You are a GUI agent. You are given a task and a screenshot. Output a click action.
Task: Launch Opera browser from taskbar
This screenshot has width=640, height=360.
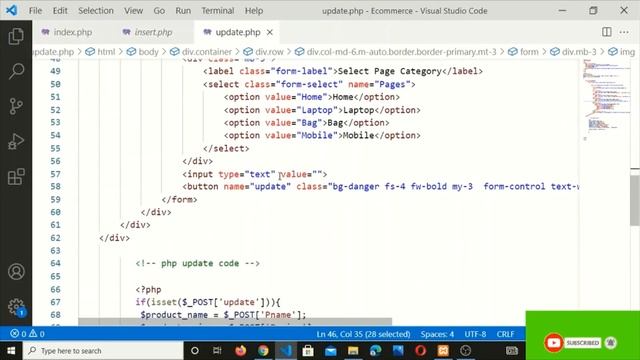pos(420,351)
